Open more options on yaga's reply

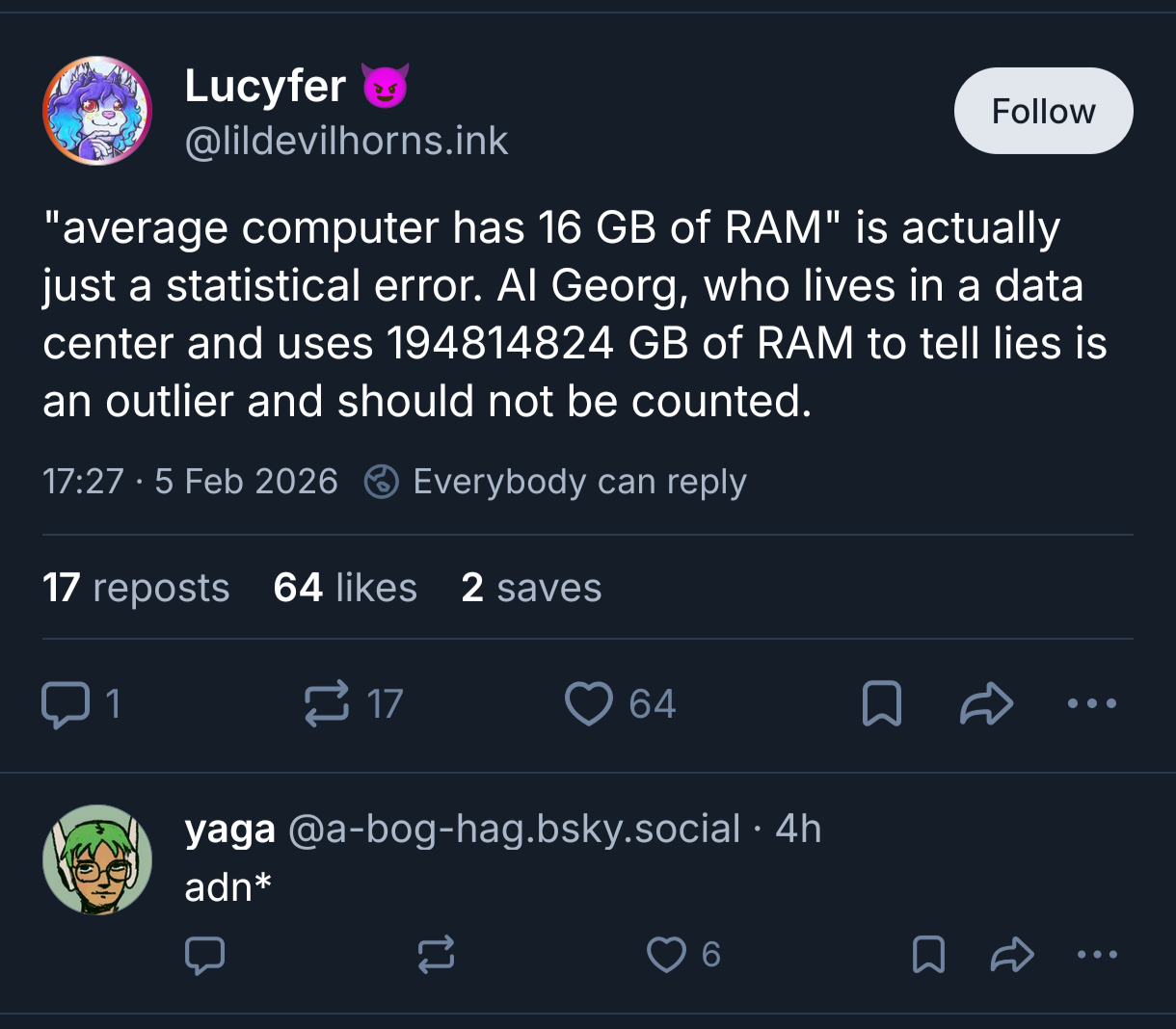pos(1096,955)
